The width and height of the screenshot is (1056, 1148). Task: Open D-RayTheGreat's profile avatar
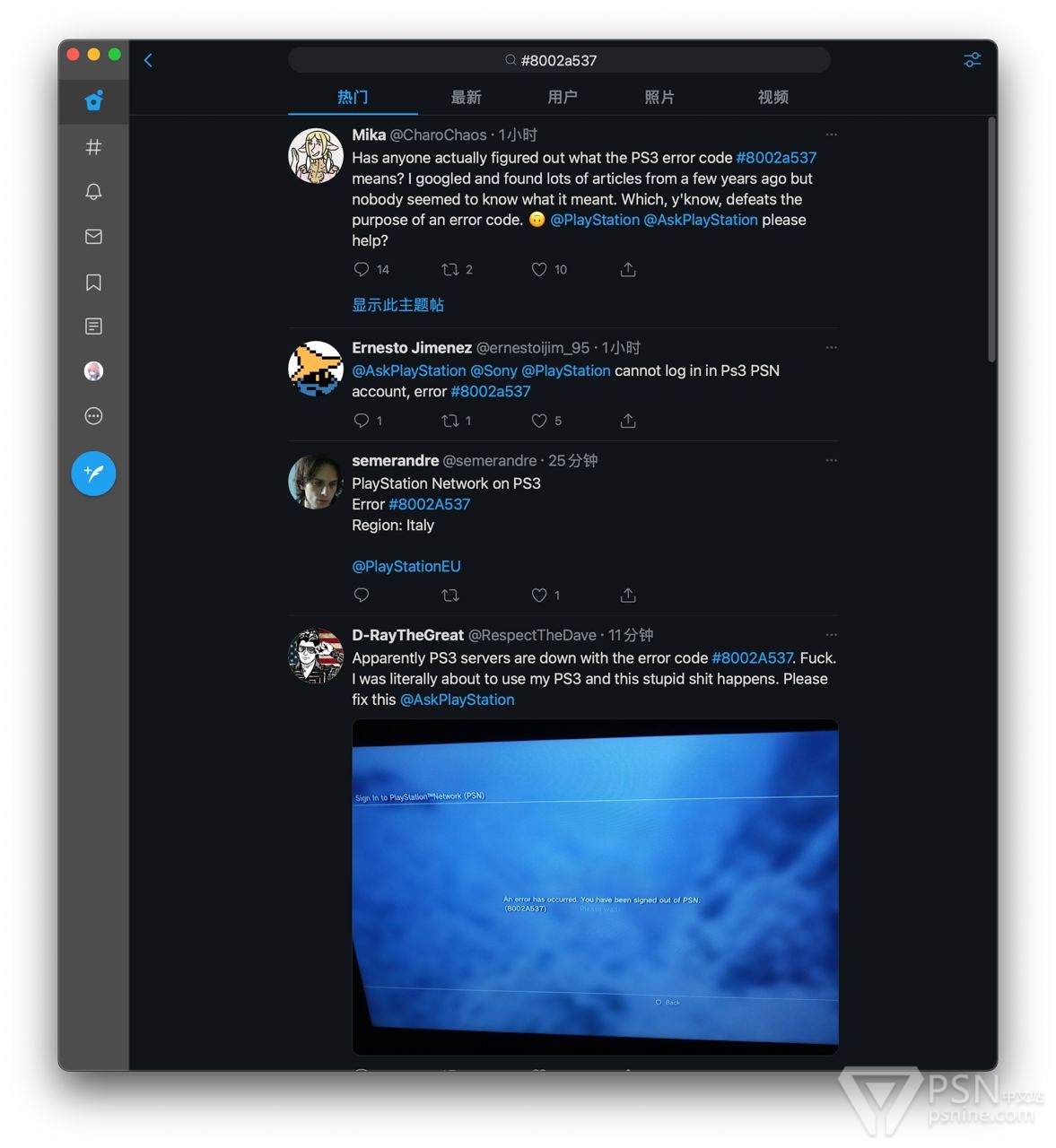point(315,656)
